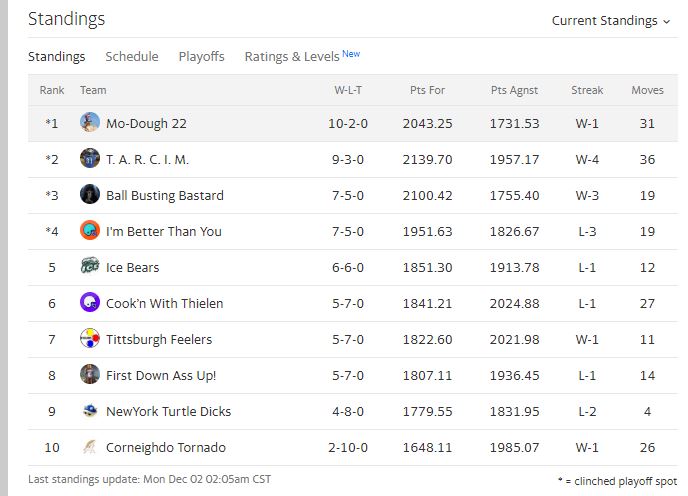Click the Ice Bears team logo
The width and height of the screenshot is (688, 496).
90,267
